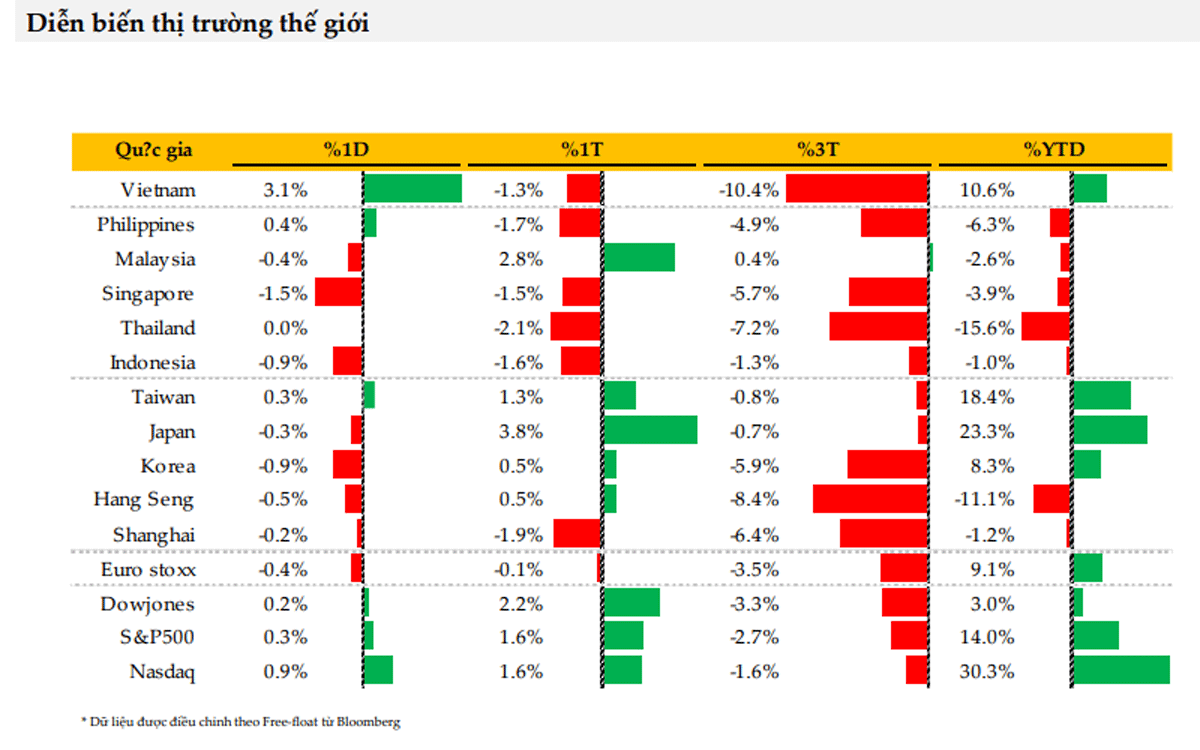Click the "Diễn biến thị trường thế giới" title
Image resolution: width=1200 pixels, height=750 pixels.
[198, 24]
